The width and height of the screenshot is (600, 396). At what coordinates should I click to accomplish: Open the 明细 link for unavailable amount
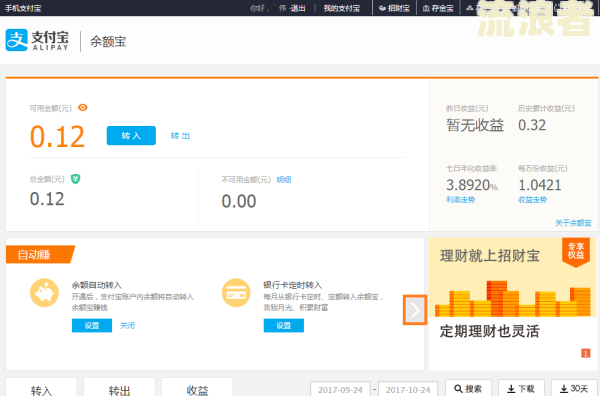pyautogui.click(x=284, y=179)
